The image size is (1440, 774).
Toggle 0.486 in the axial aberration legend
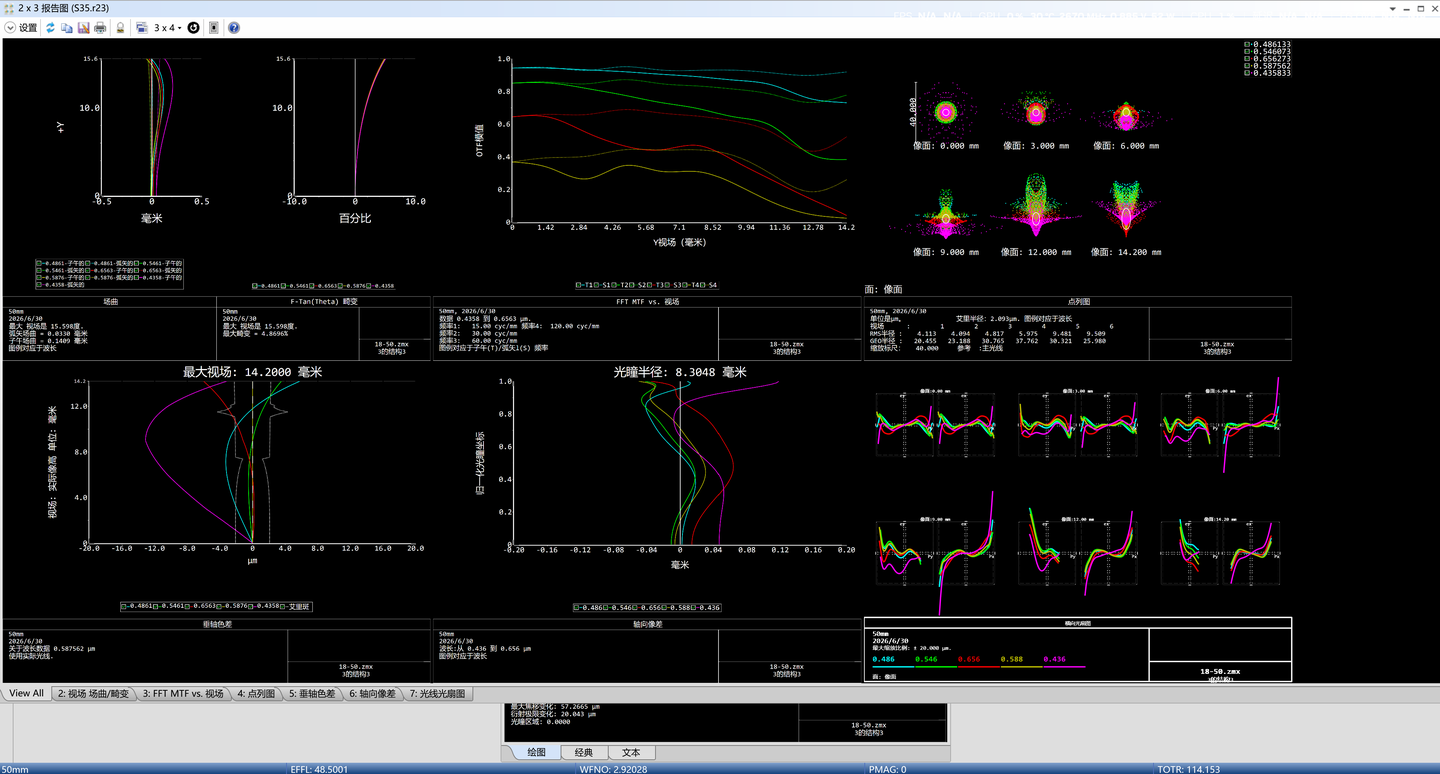tap(576, 607)
